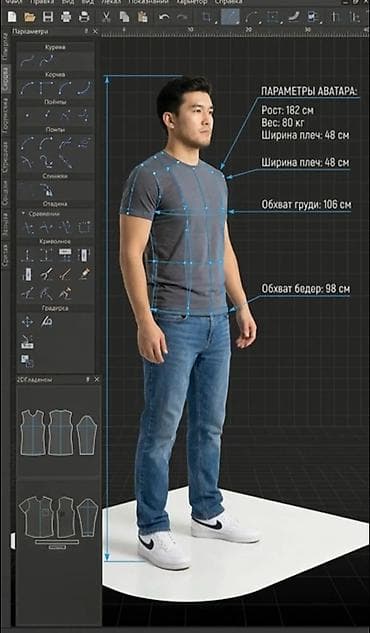Viewport: 370px width, 633px height.
Task: Click the 'Обхват груди: 106 см' label
Action: coord(306,204)
